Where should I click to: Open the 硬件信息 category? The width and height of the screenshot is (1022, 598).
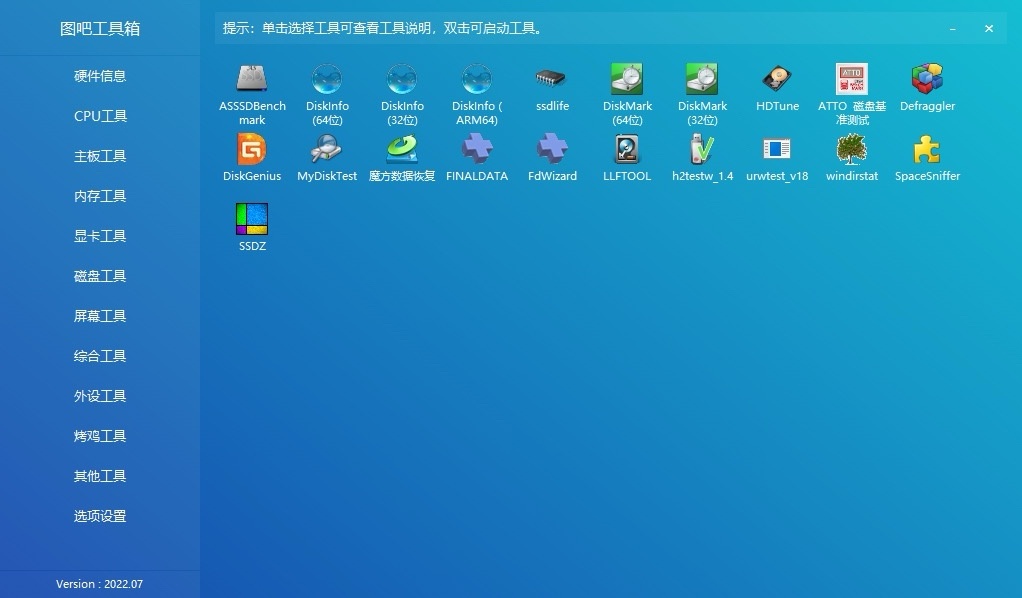(x=100, y=76)
